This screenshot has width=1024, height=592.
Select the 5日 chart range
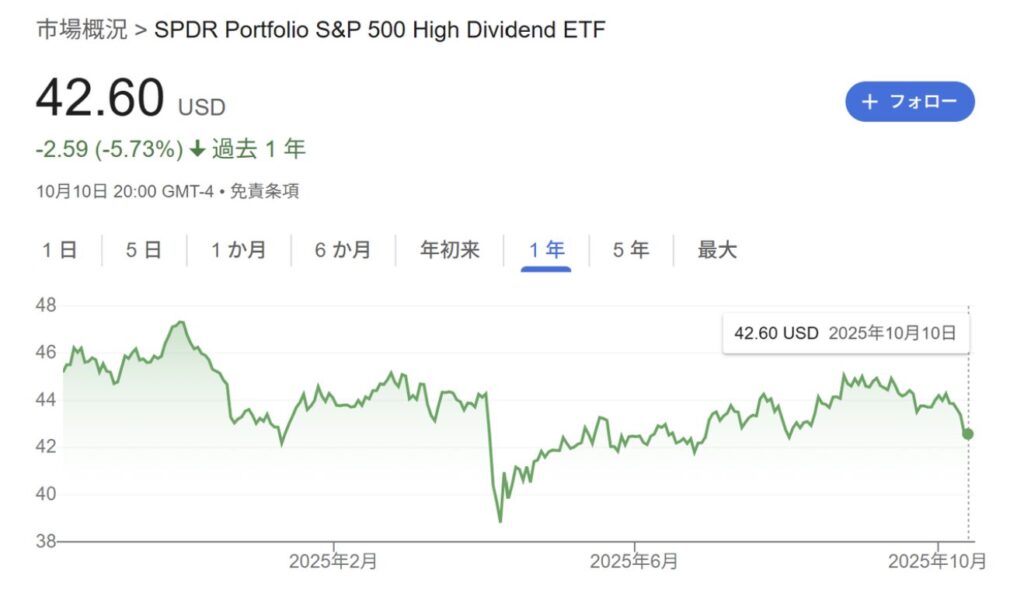pos(144,250)
